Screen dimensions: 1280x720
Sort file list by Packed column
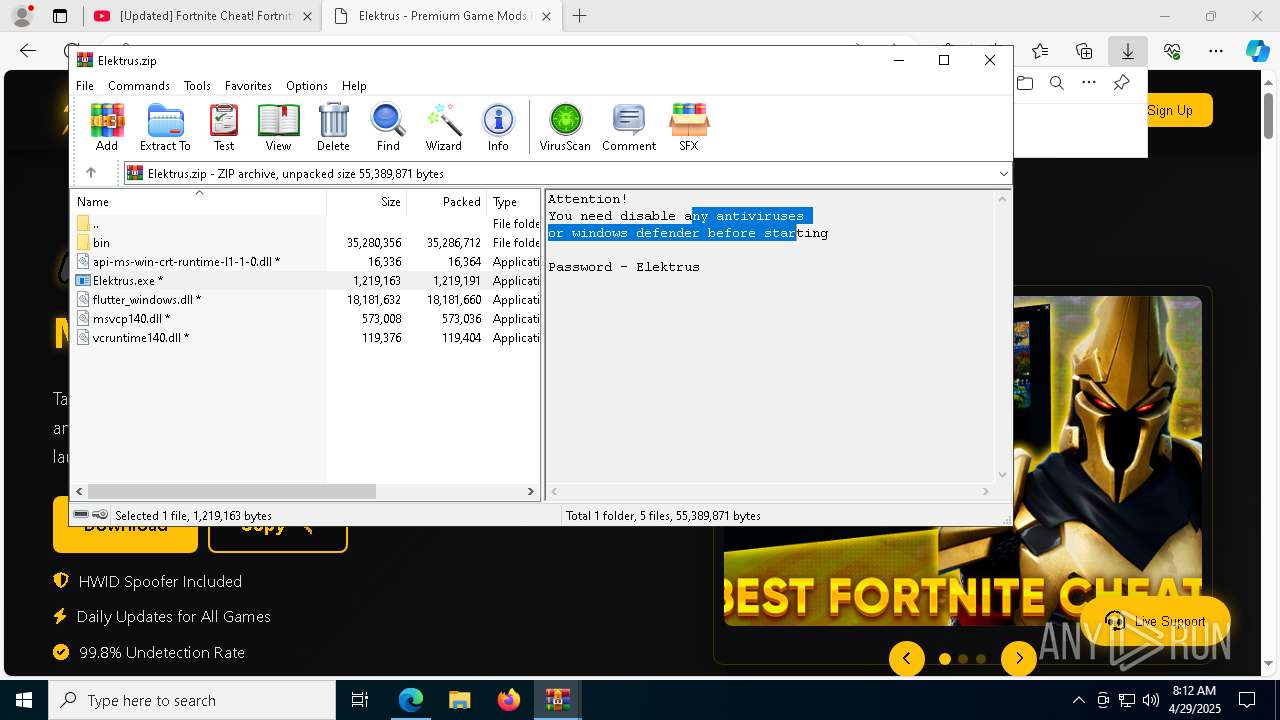coord(446,202)
